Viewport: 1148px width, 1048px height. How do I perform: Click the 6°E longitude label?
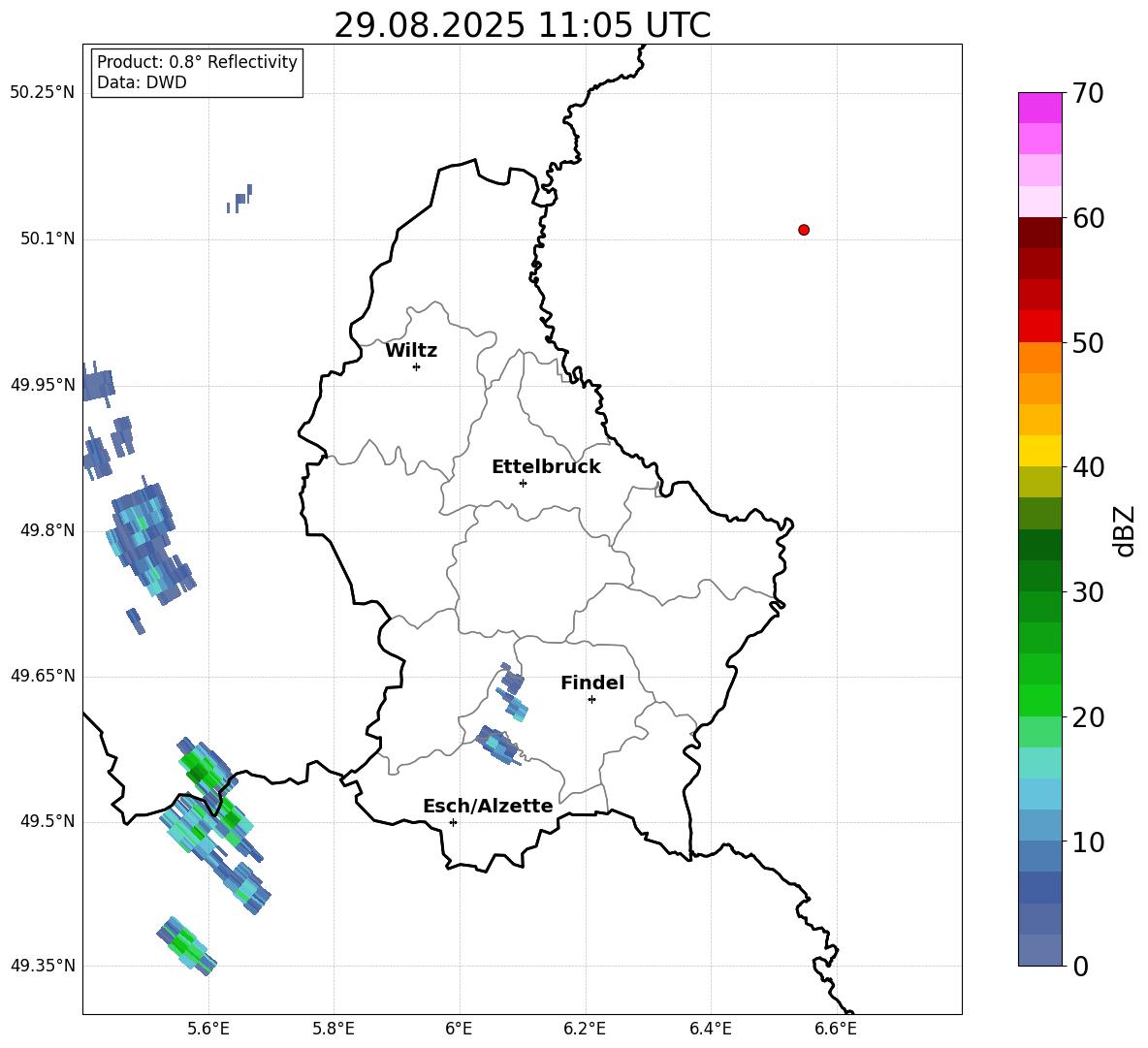coord(459,1029)
